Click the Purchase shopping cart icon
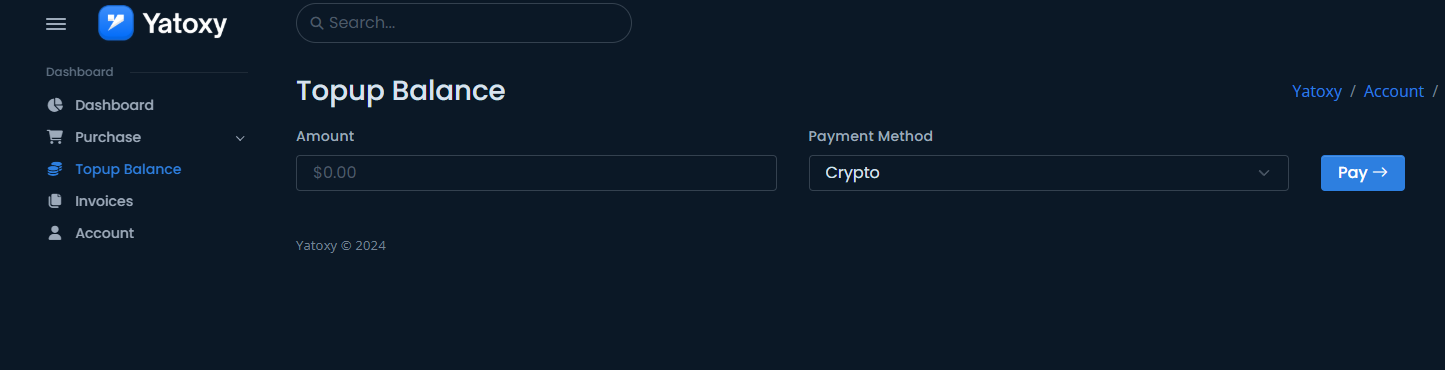The width and height of the screenshot is (1445, 370). pos(55,137)
